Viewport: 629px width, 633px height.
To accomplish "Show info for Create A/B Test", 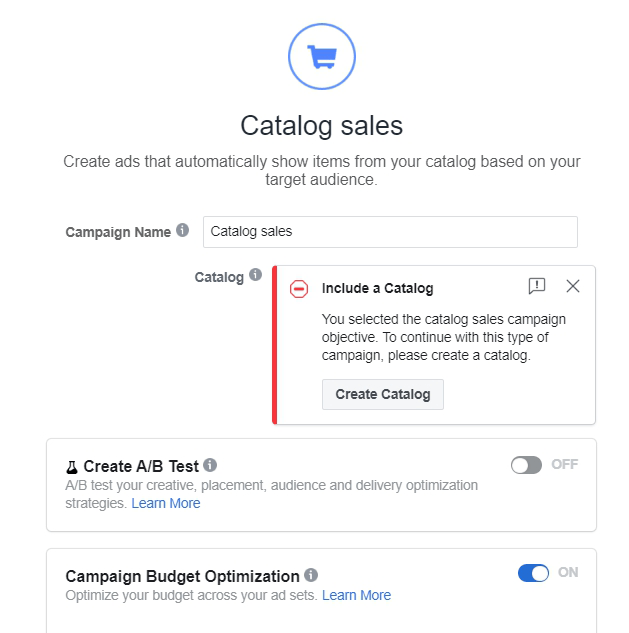I will click(210, 465).
